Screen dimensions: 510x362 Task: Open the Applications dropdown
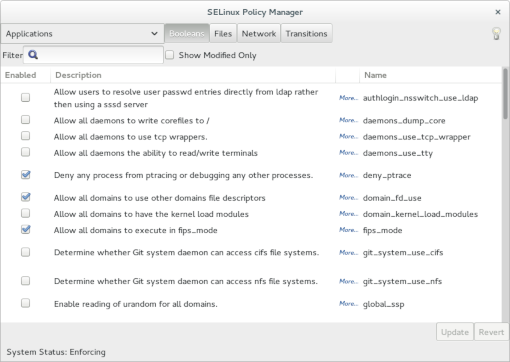click(x=82, y=34)
